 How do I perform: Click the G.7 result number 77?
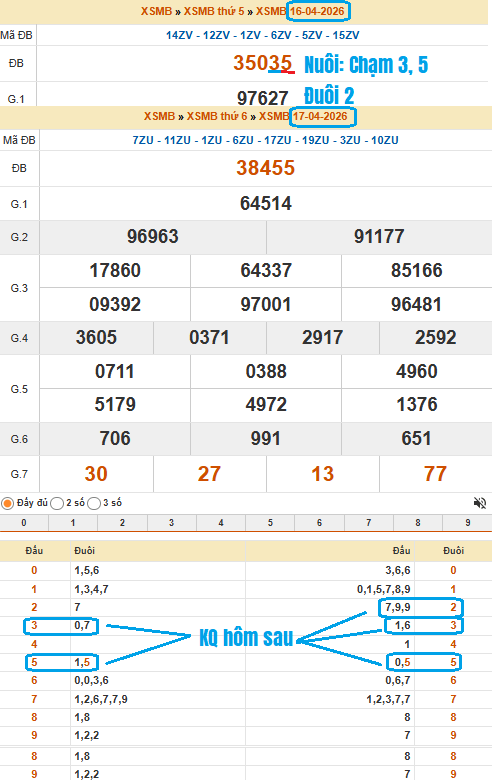click(x=435, y=474)
